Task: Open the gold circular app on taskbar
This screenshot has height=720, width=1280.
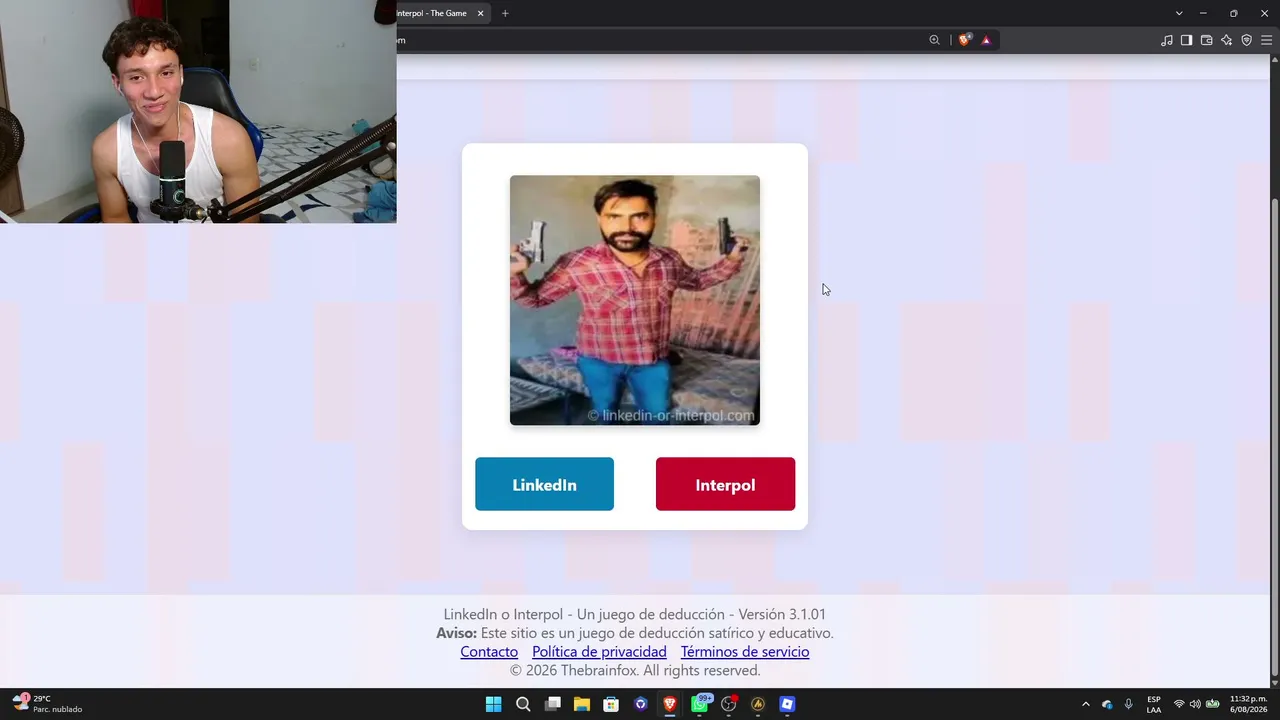Action: (758, 704)
